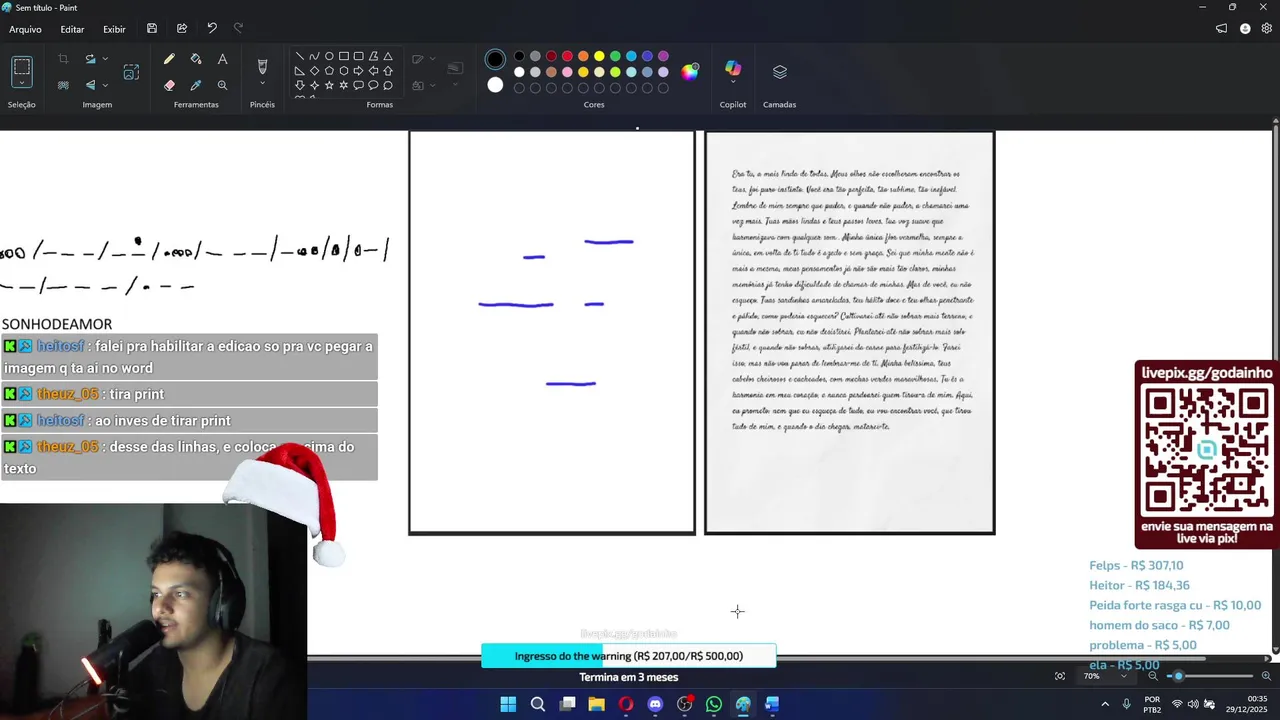Viewport: 1280px width, 720px height.
Task: Open the Exibir menu
Action: point(114,29)
